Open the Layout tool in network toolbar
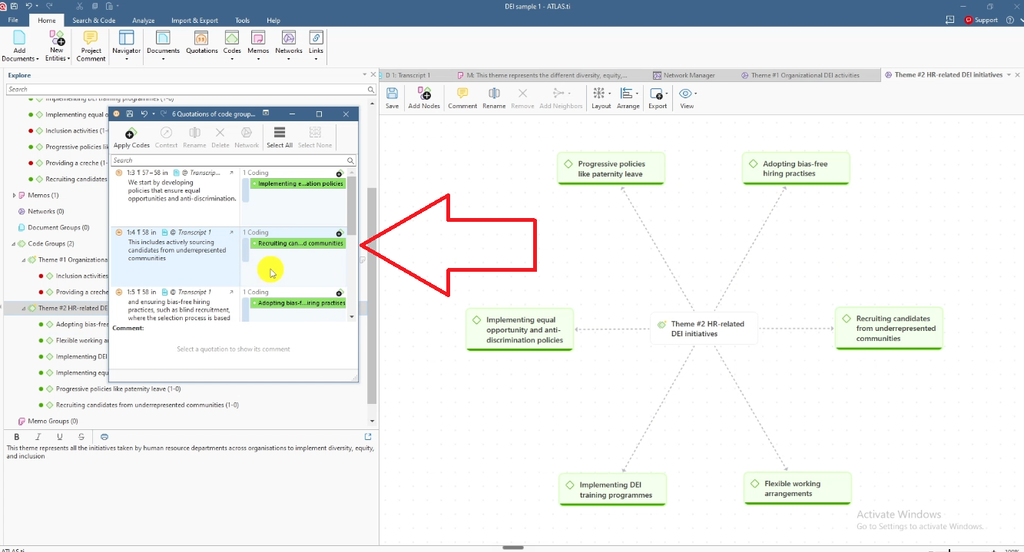The width and height of the screenshot is (1024, 552). 601,98
